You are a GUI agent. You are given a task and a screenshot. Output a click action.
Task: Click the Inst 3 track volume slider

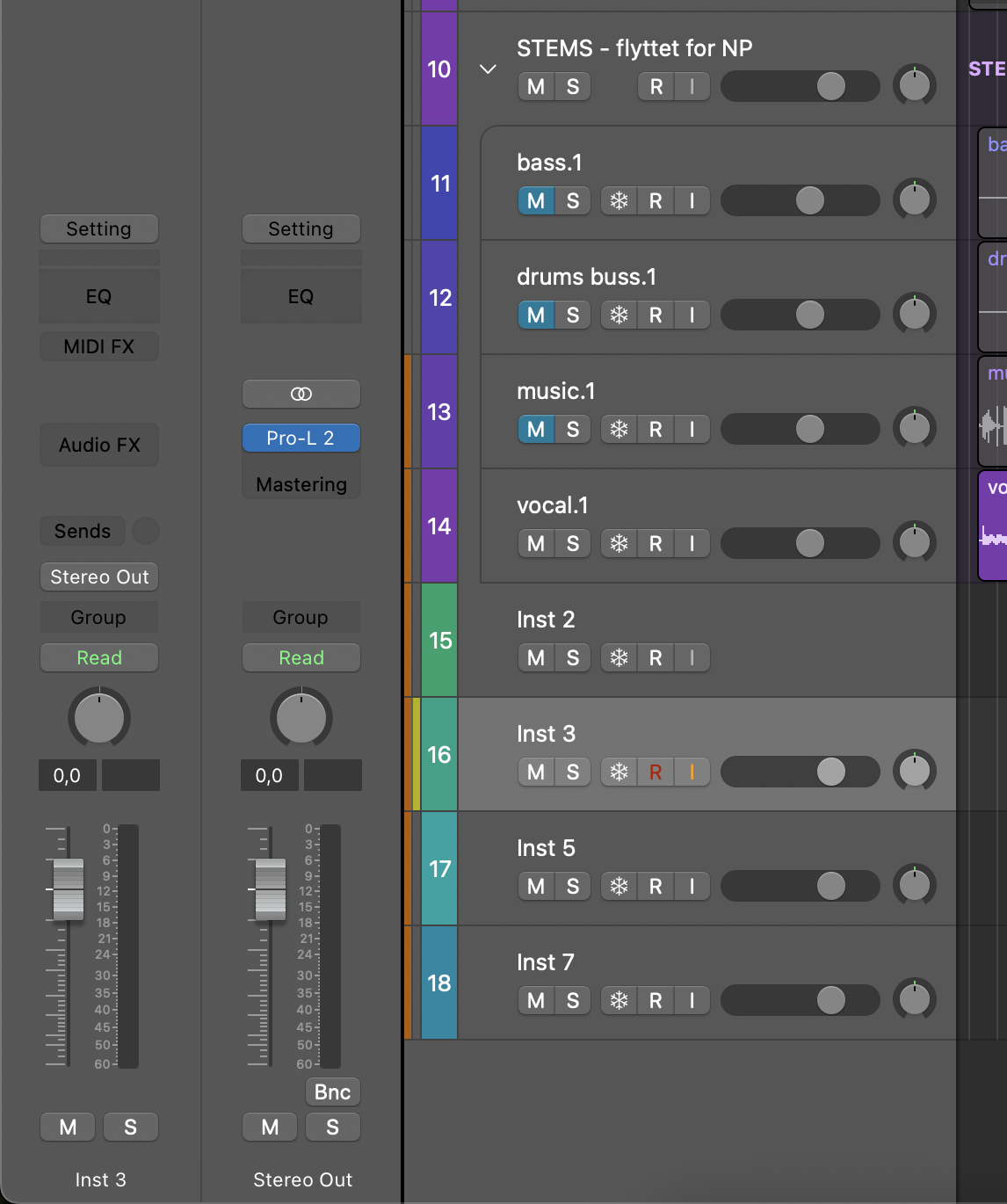click(x=800, y=772)
